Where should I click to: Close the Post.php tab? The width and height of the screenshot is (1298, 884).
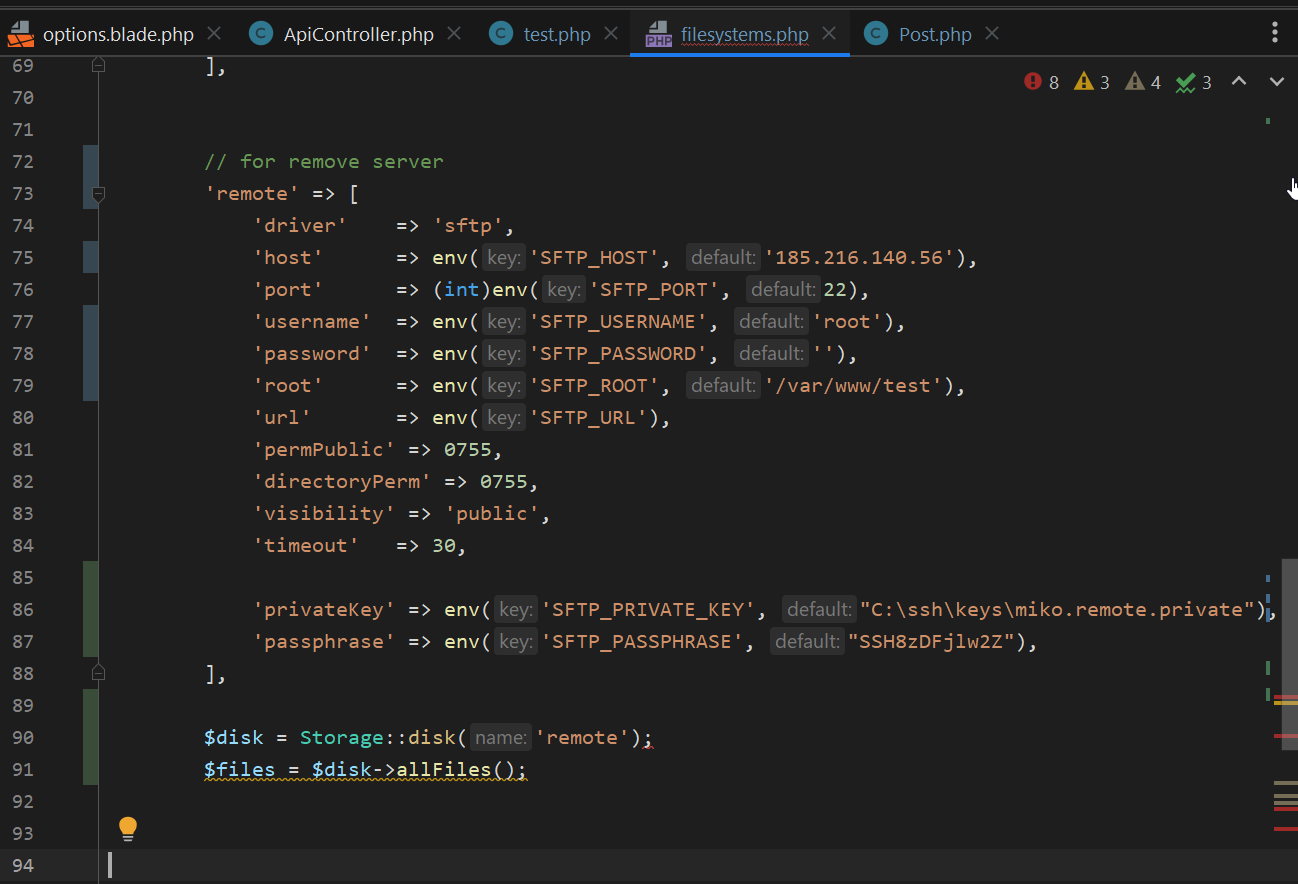[x=992, y=34]
